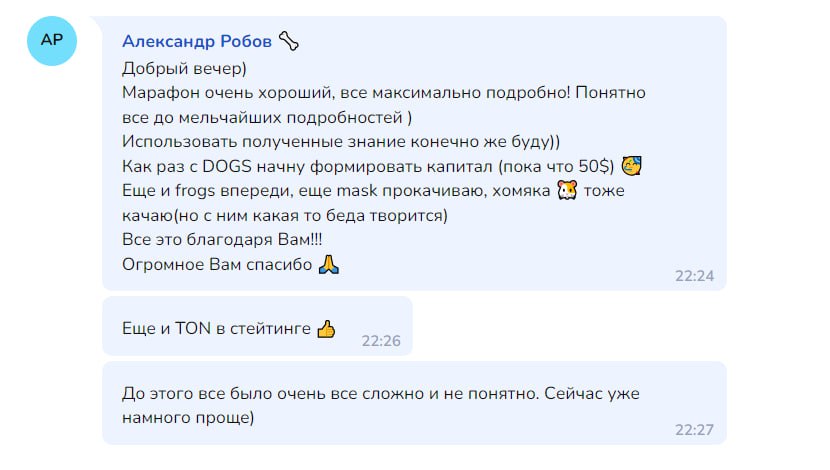The image size is (830, 470).
Task: Click the praying hands emoji
Action: [329, 265]
